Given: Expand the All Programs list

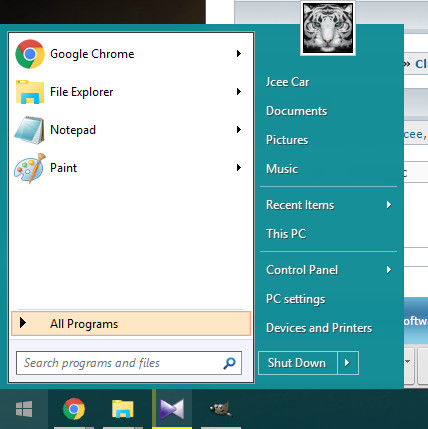Looking at the screenshot, I should (131, 323).
